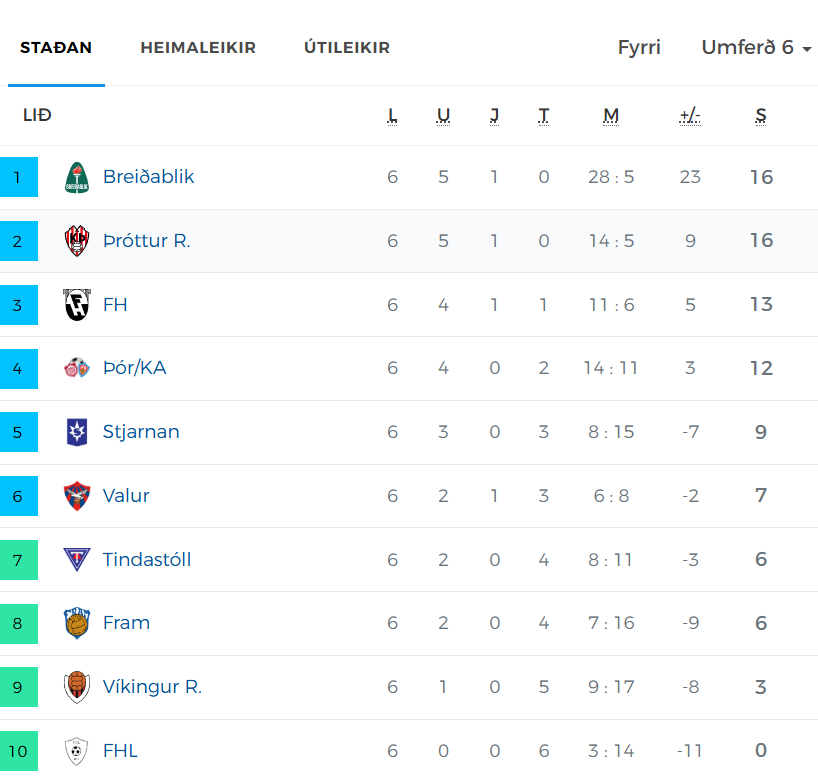Switch to the Útileikir tab

tap(347, 47)
